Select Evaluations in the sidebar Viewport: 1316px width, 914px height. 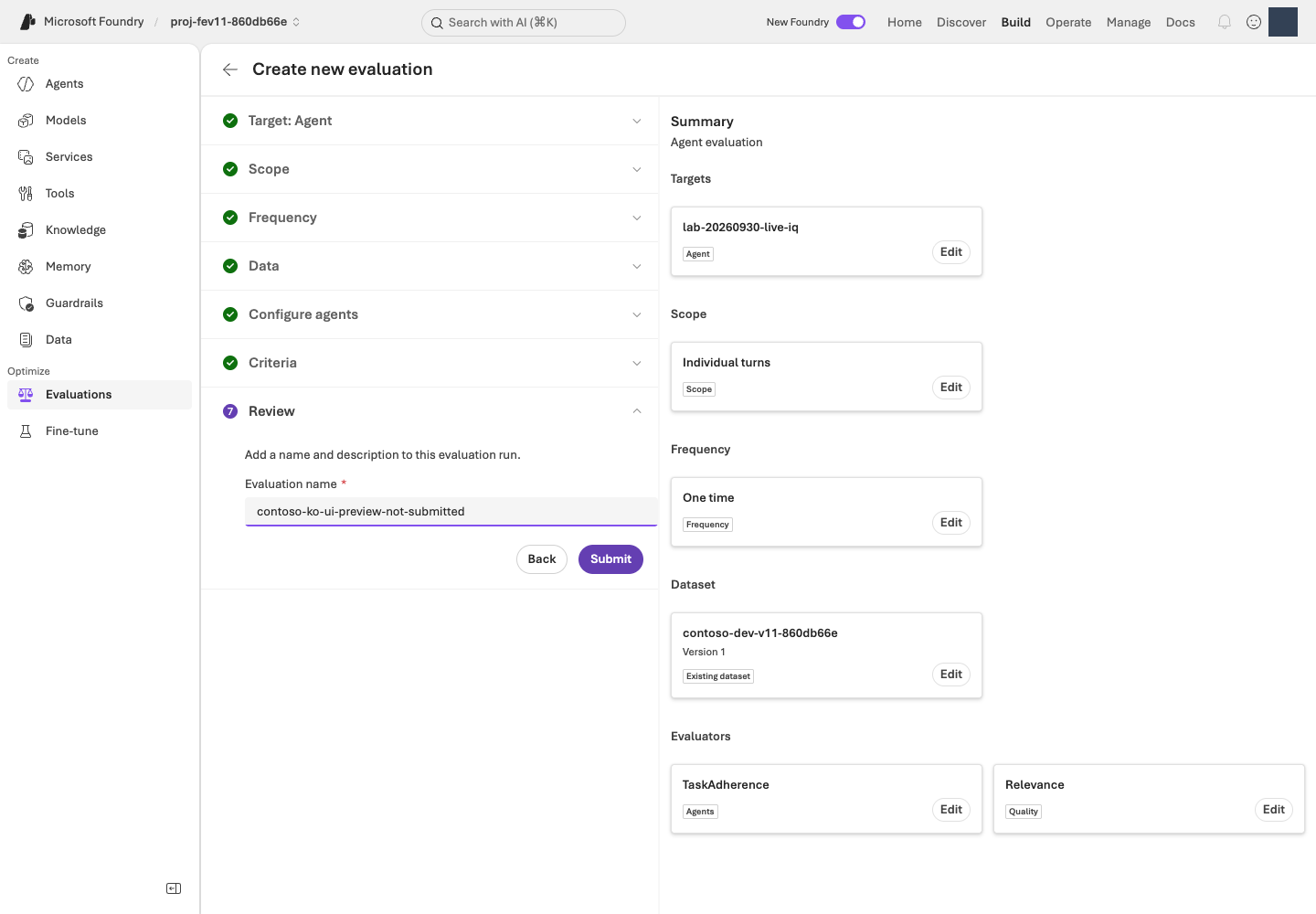(100, 395)
